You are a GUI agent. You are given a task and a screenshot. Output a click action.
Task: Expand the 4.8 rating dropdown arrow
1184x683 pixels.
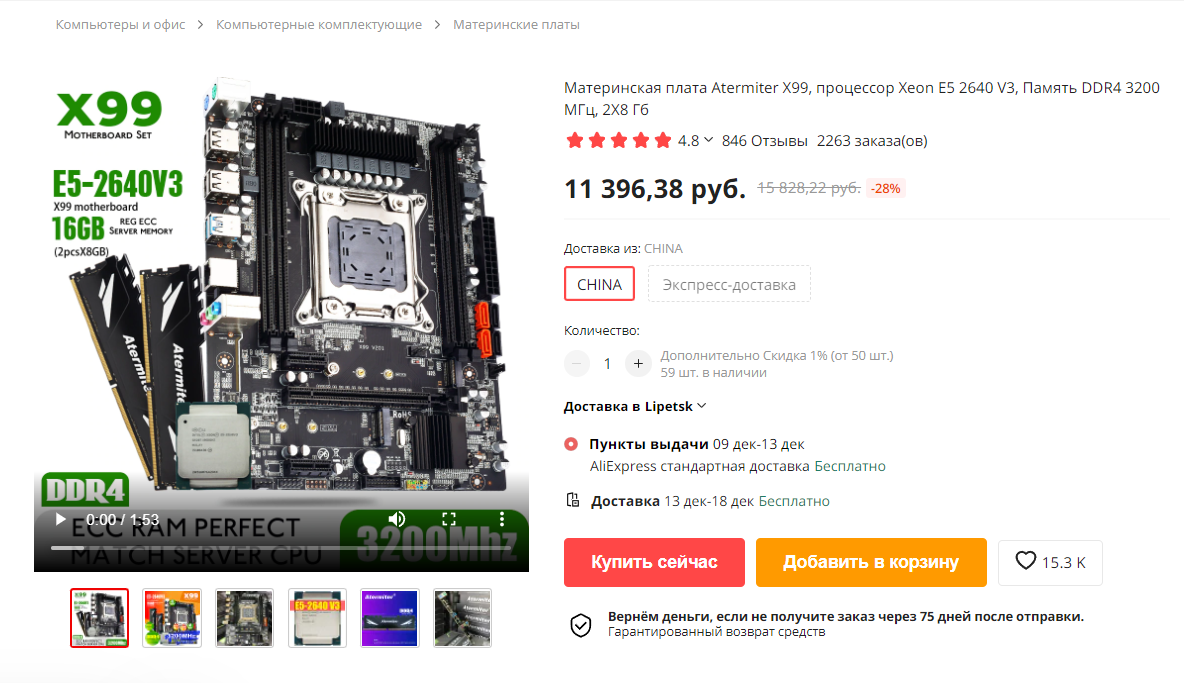708,140
